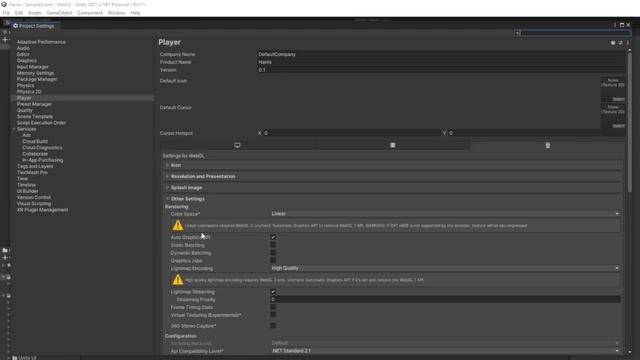The image size is (640, 360).
Task: Click the Color Space warning triangle icon
Action: 178,225
